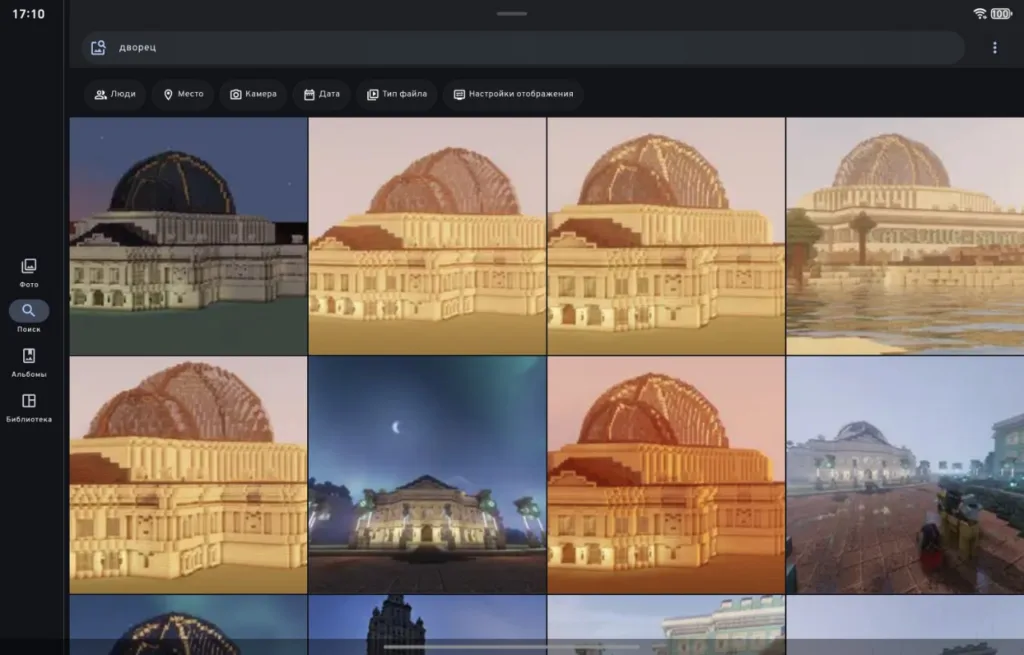
Task: Open the palace photo with crescent moon
Action: [x=427, y=475]
